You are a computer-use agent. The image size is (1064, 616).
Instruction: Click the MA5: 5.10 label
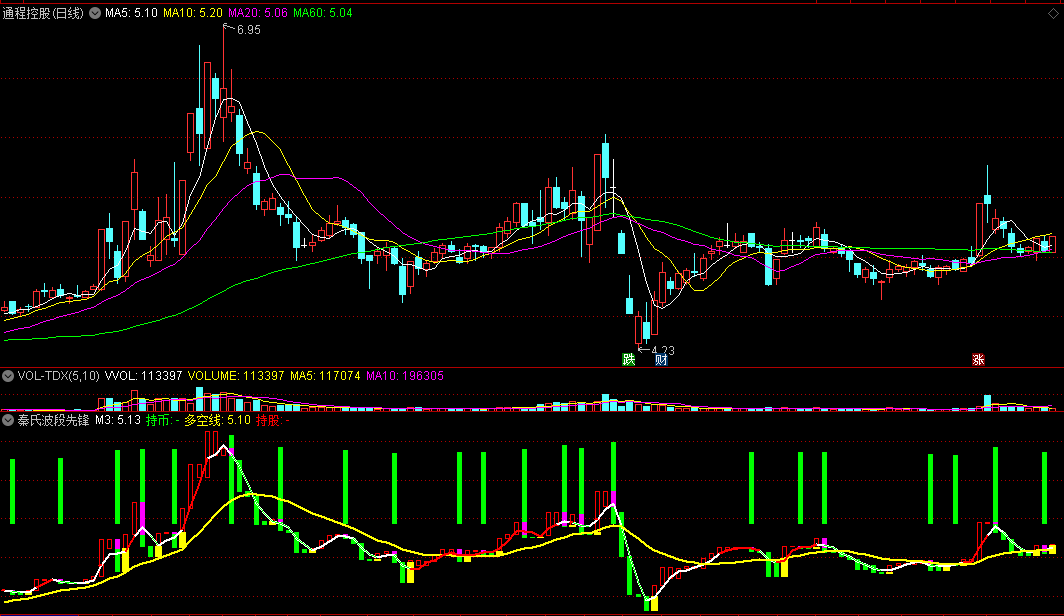click(131, 13)
